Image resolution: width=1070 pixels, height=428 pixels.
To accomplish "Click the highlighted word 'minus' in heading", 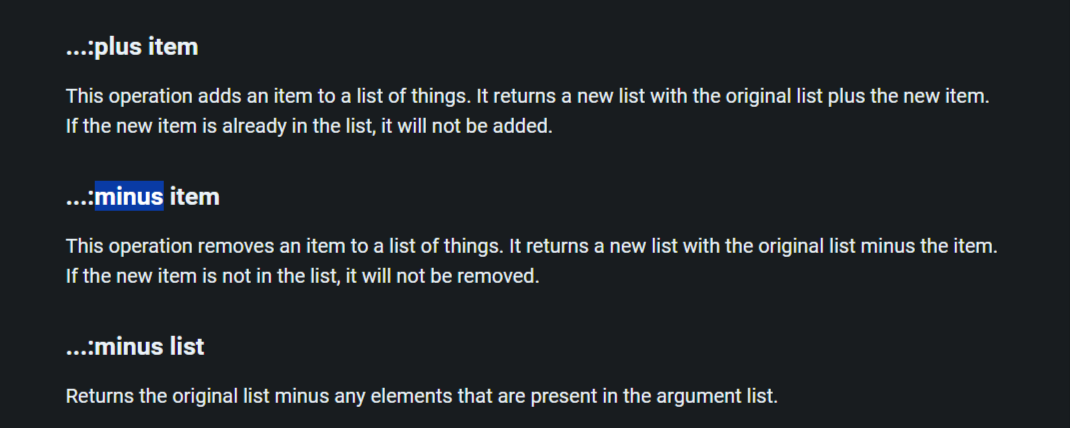I will 129,197.
